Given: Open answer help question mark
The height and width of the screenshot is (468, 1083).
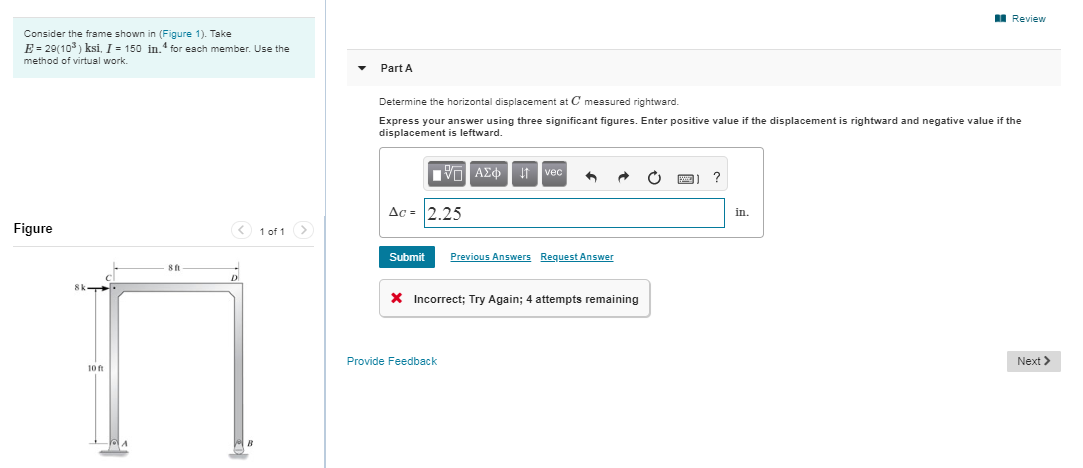Looking at the screenshot, I should point(717,177).
